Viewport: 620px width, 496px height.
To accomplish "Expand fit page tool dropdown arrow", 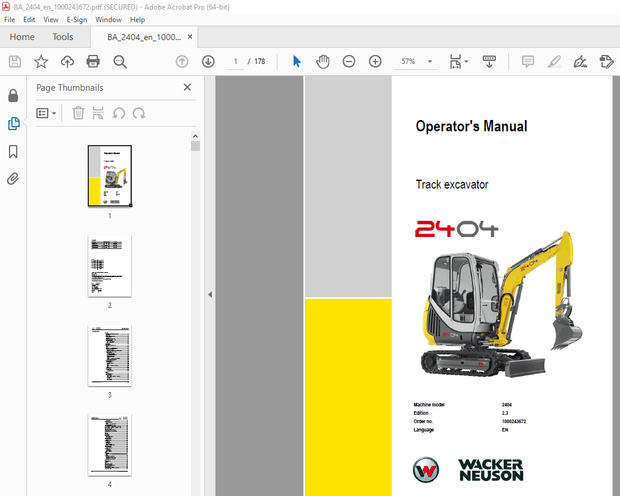I will coord(466,62).
